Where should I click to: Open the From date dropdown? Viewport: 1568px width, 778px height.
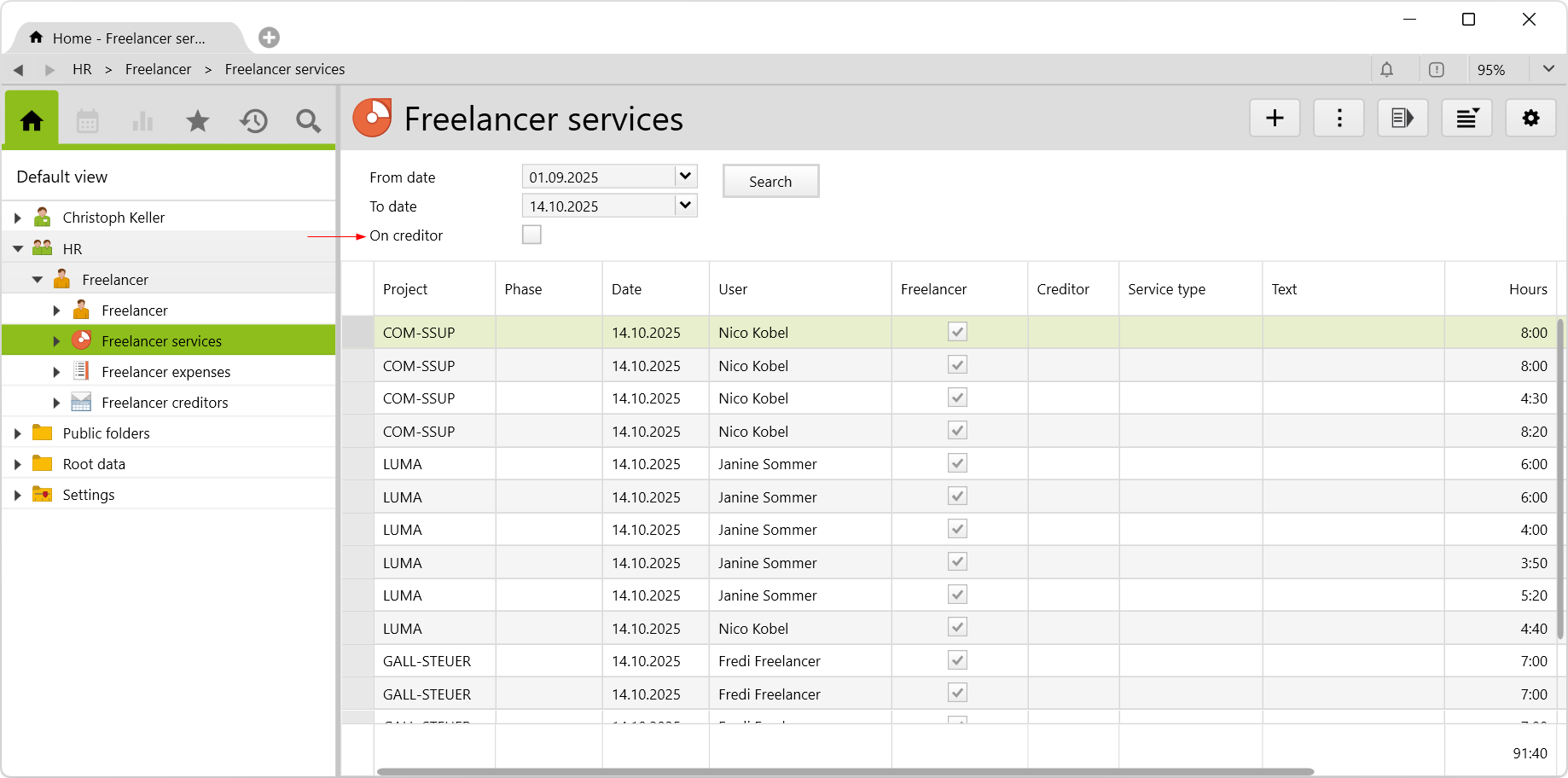tap(685, 177)
